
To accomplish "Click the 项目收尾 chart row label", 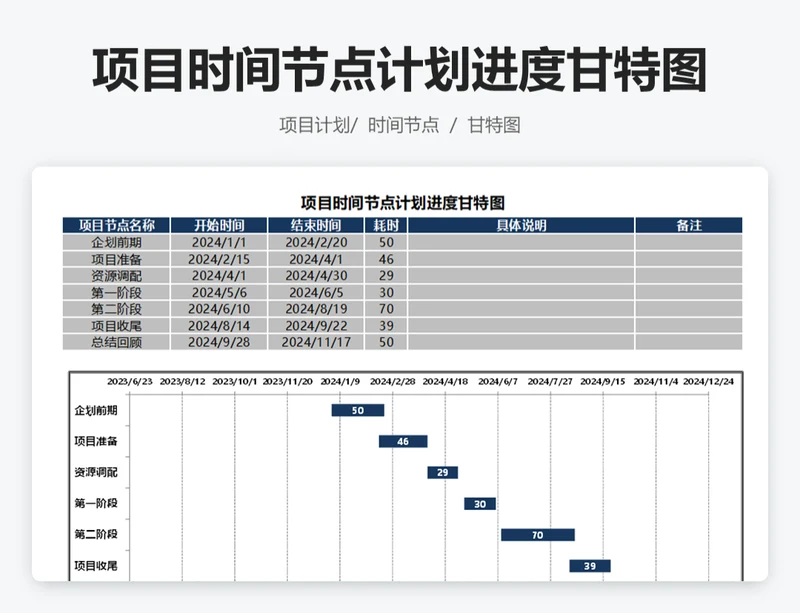I will point(96,566).
